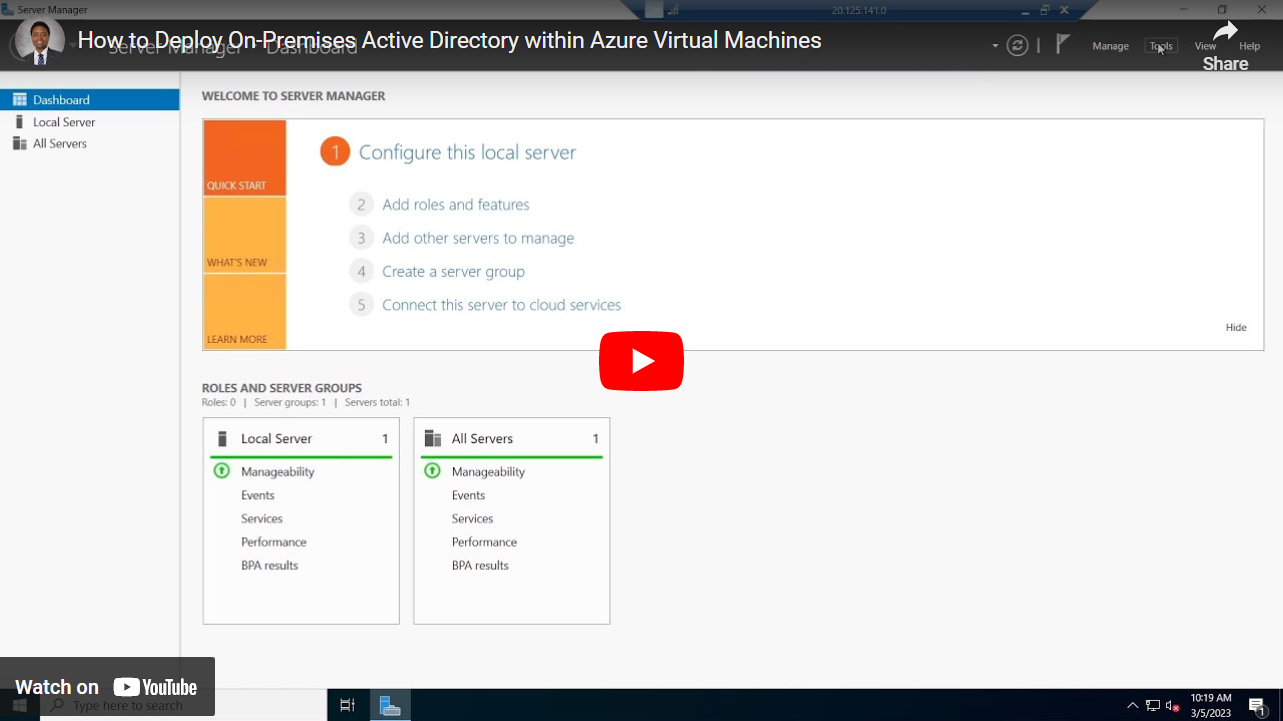
Task: Hide the Welcome to Server Manager tile
Action: tap(1236, 327)
